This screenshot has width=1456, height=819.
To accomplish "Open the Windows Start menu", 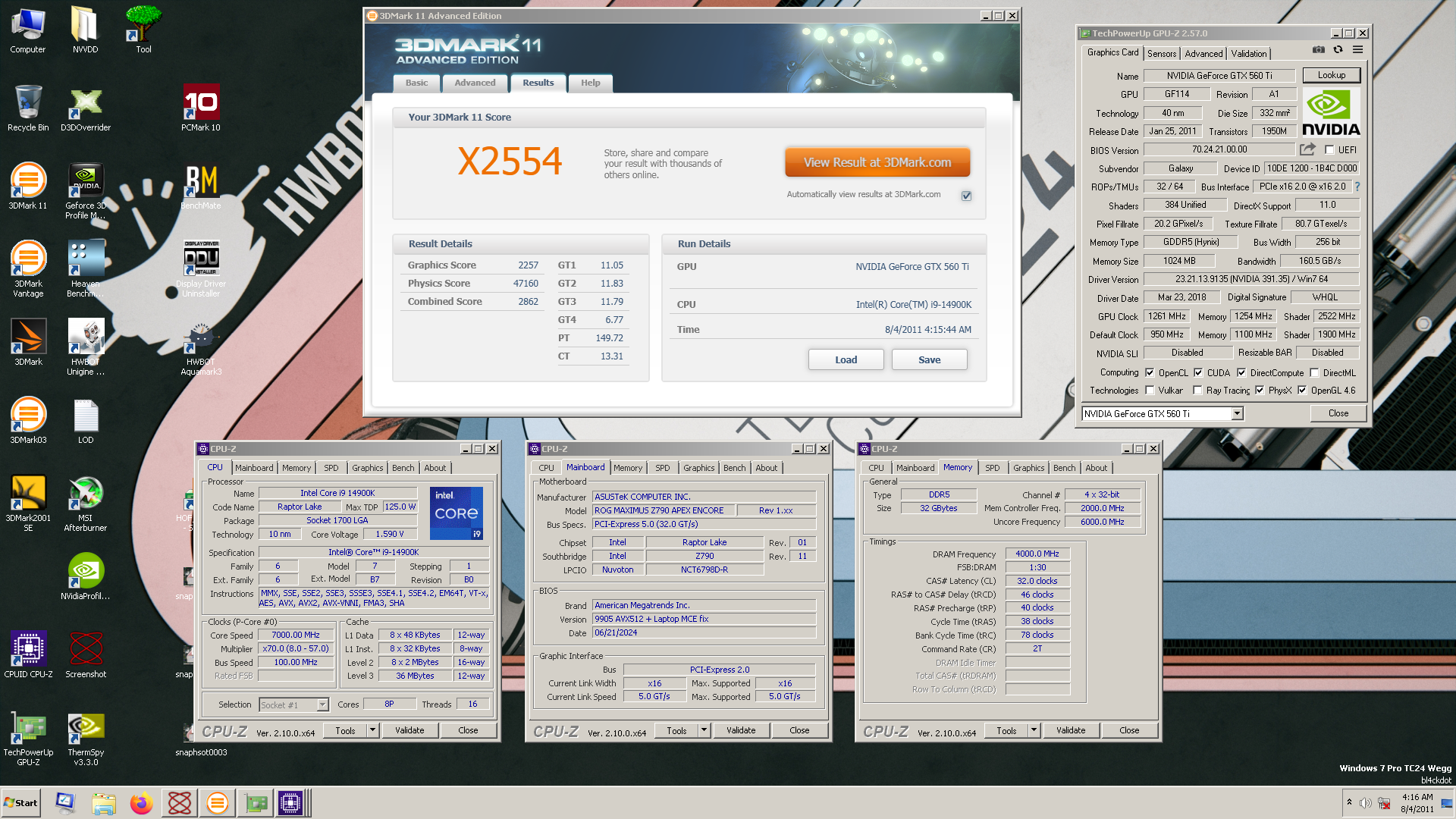I will 20,803.
